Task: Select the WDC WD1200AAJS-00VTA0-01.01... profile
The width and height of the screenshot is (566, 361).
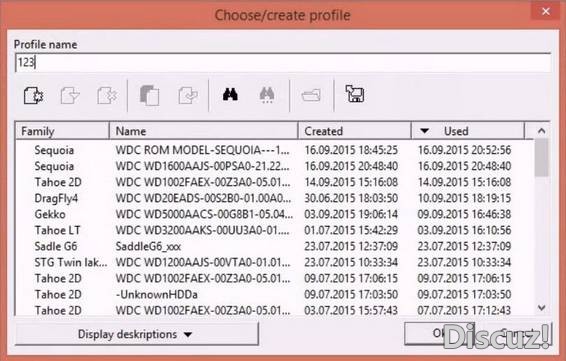Action: coord(203,262)
